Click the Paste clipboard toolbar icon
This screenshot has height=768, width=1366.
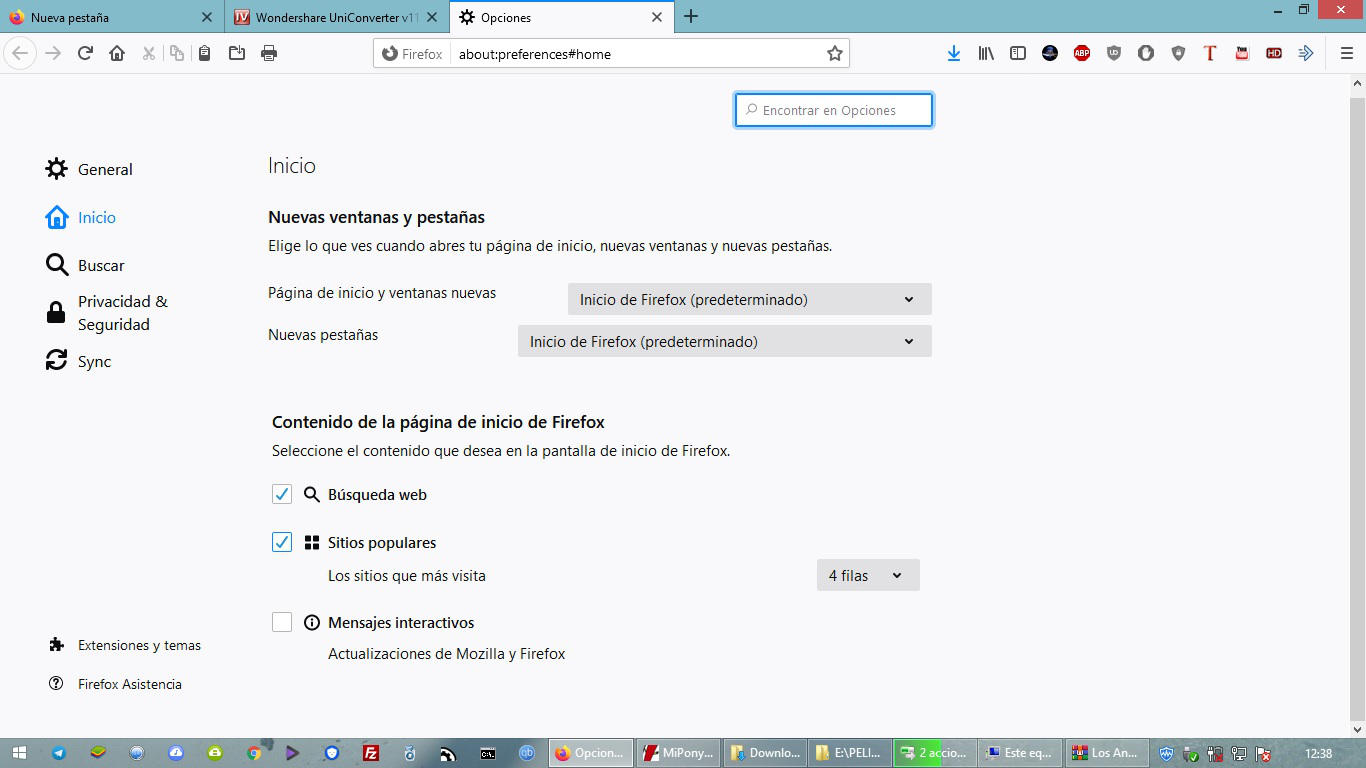click(204, 53)
